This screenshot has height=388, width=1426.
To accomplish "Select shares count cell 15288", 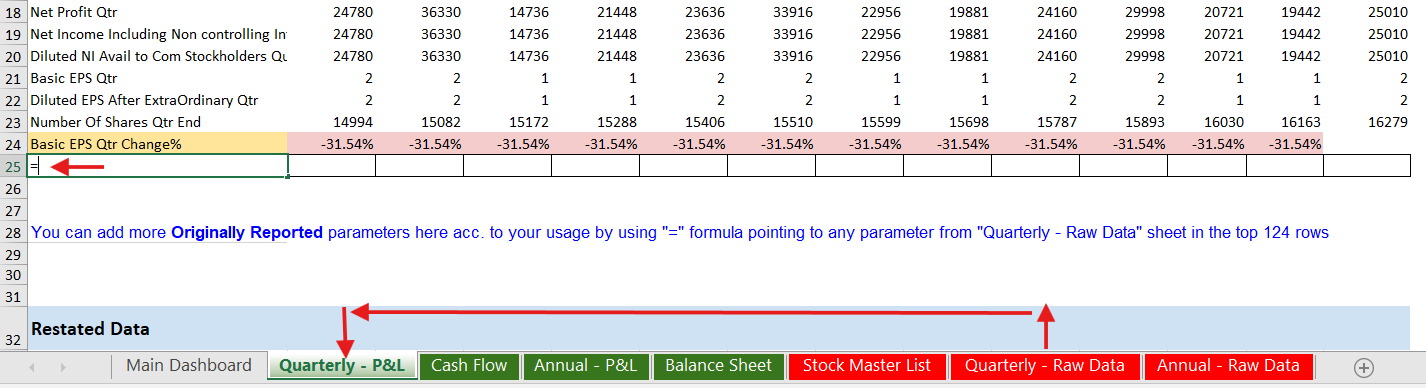I will click(596, 122).
